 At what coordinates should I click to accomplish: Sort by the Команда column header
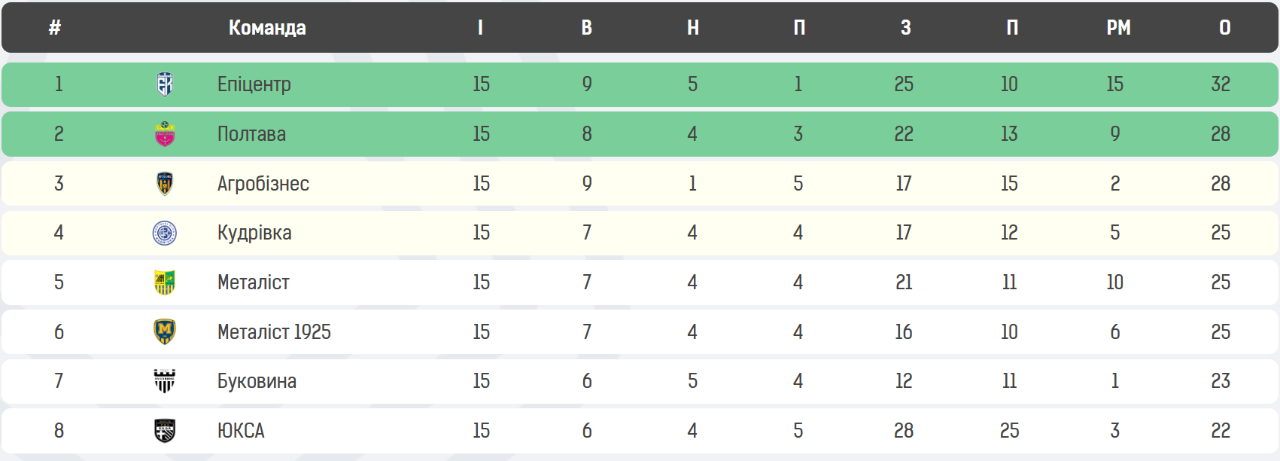[x=267, y=28]
